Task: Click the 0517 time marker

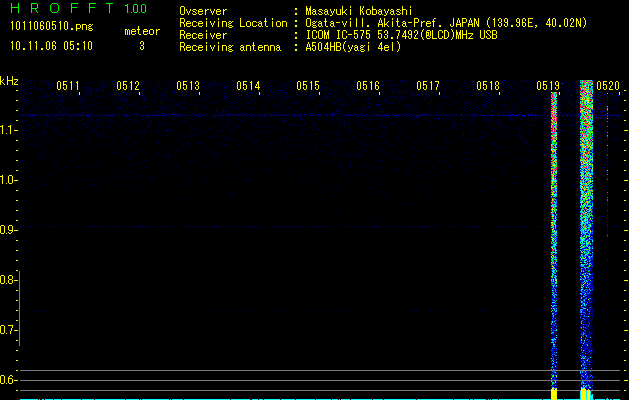Action: [x=428, y=86]
